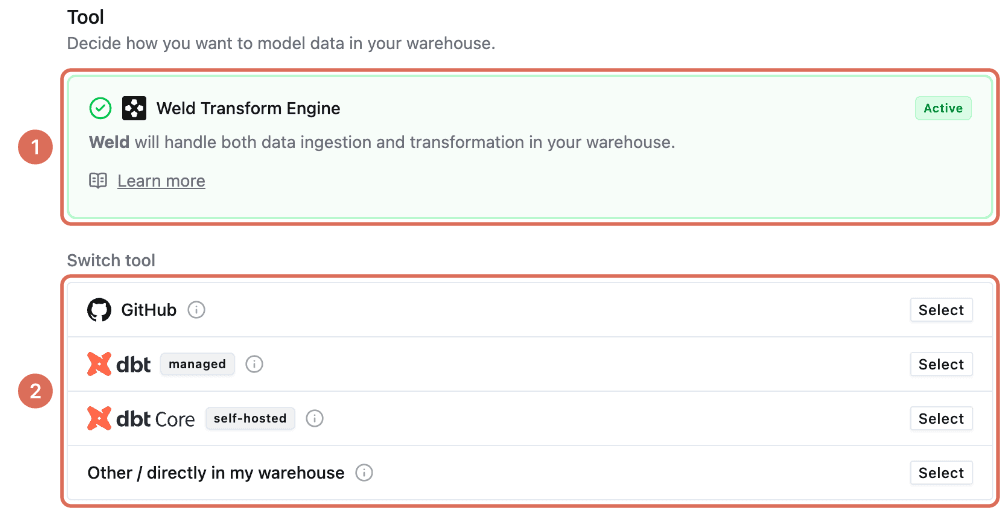Select dbt managed as the tool
This screenshot has width=1008, height=510.
pos(941,364)
